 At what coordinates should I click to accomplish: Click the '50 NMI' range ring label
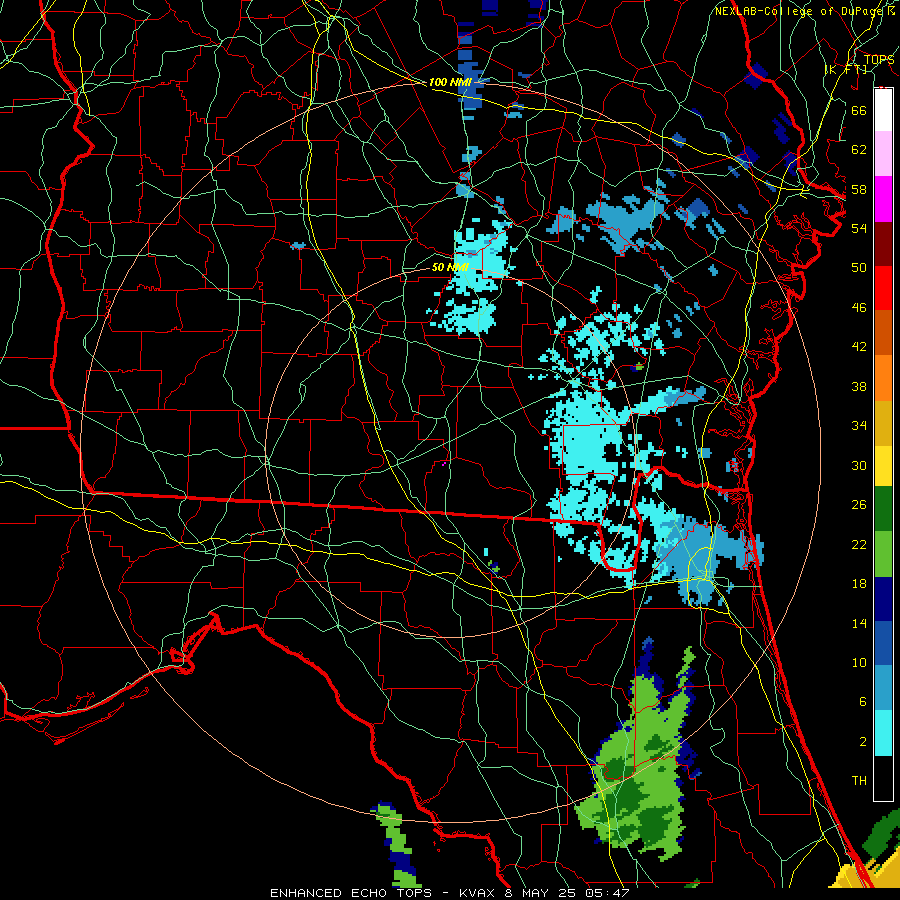coord(450,267)
